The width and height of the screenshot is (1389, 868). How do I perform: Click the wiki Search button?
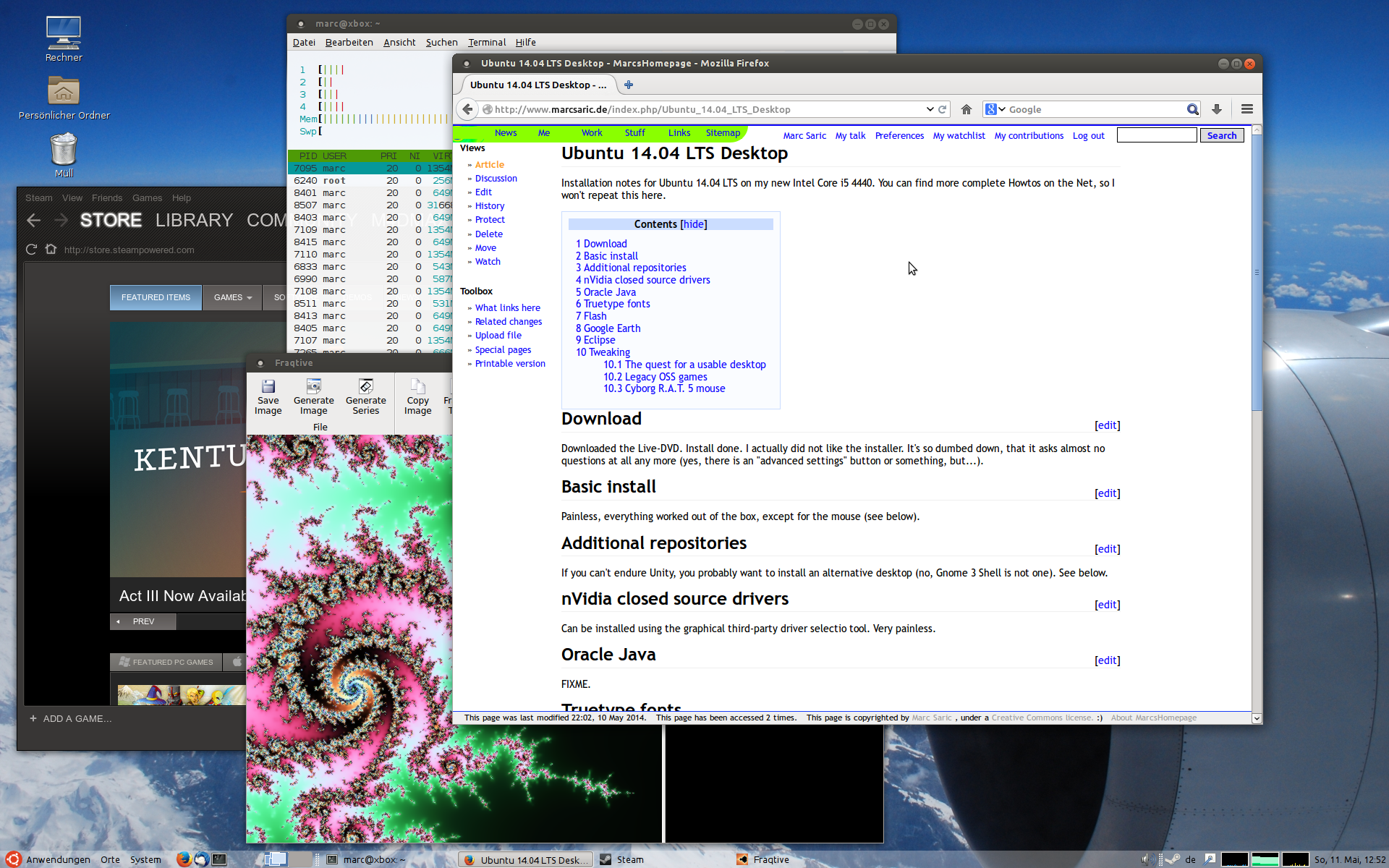[1221, 135]
